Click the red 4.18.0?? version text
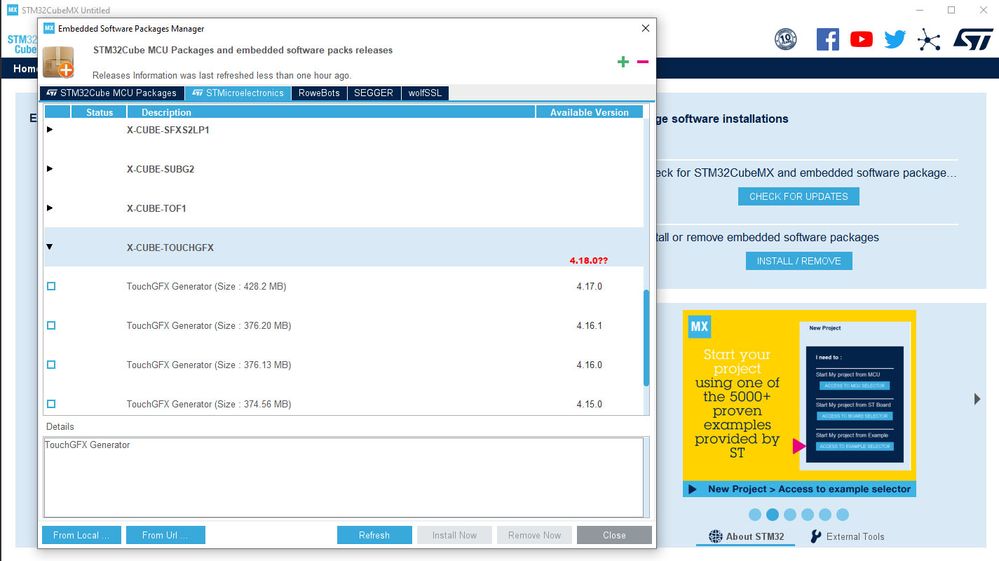999x561 pixels. (x=589, y=260)
